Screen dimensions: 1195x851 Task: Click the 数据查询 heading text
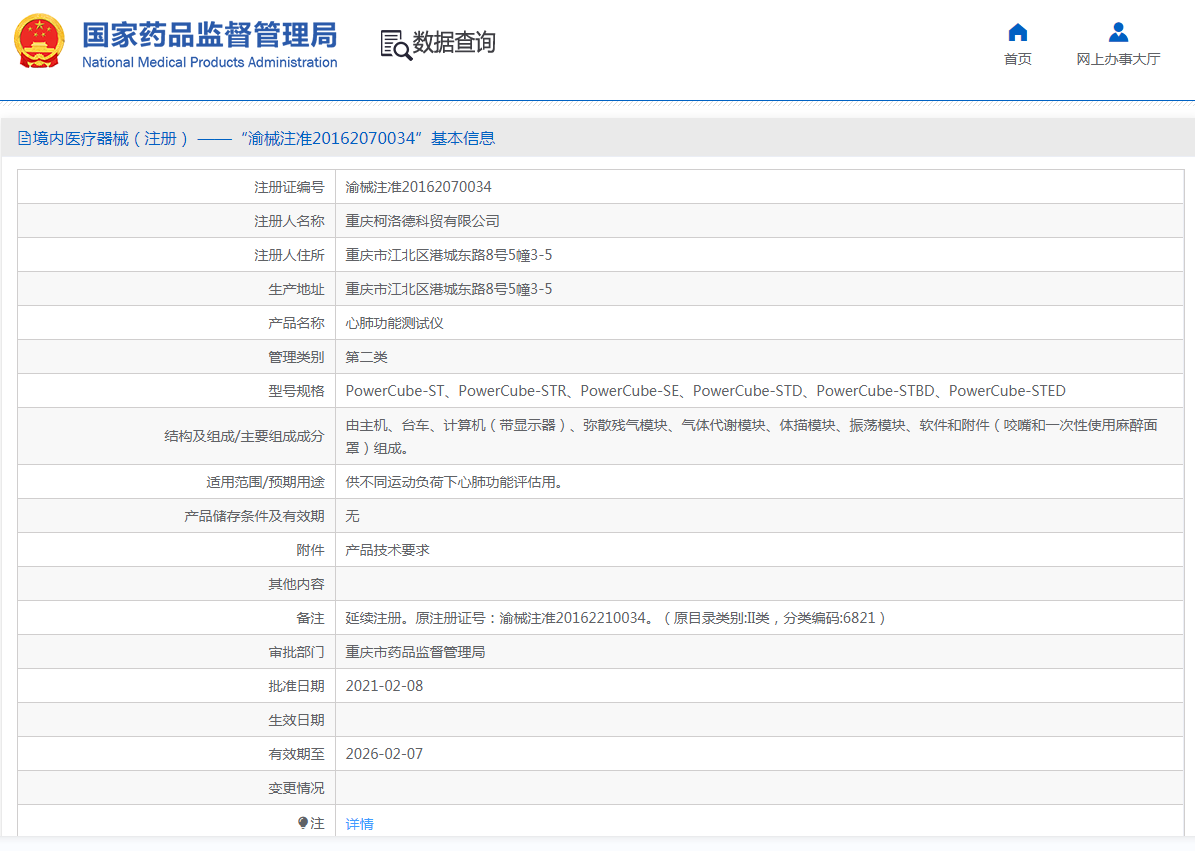click(454, 42)
